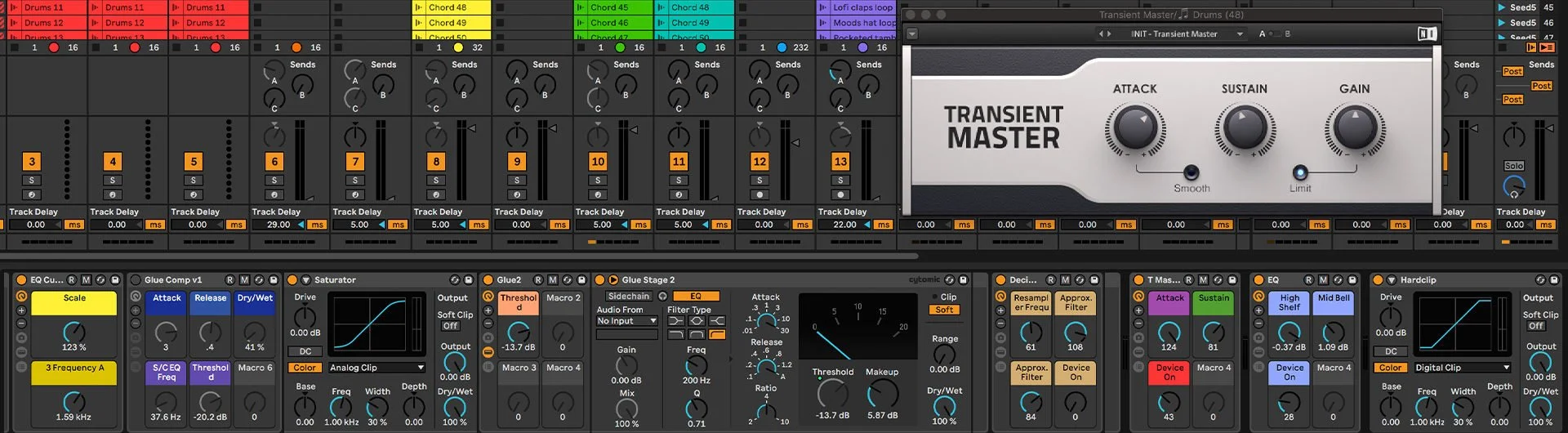The height and width of the screenshot is (433, 1568).
Task: Click the master Solo cue button
Action: [x=1514, y=166]
